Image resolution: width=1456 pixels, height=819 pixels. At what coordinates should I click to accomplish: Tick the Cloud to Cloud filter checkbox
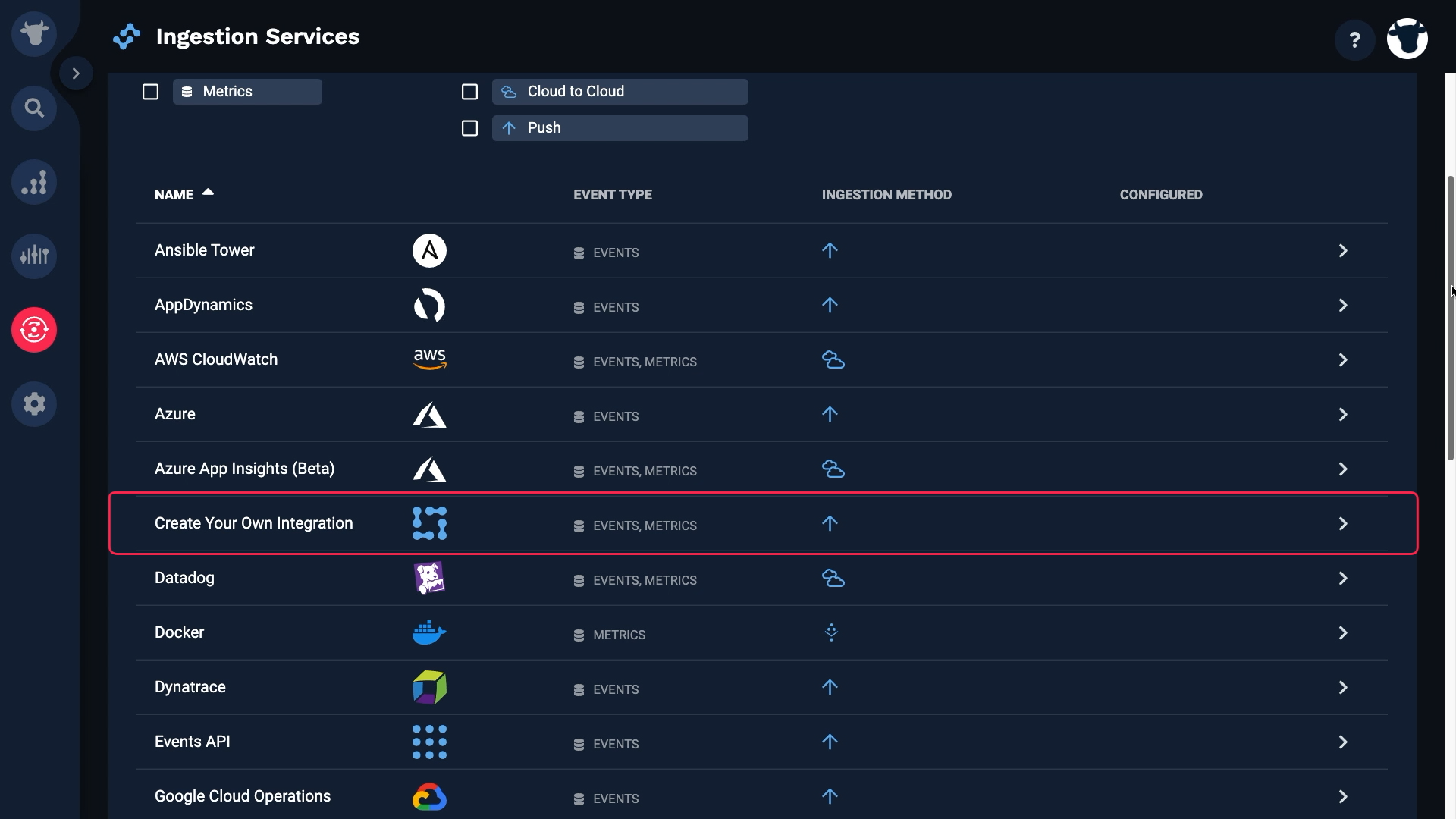[469, 92]
